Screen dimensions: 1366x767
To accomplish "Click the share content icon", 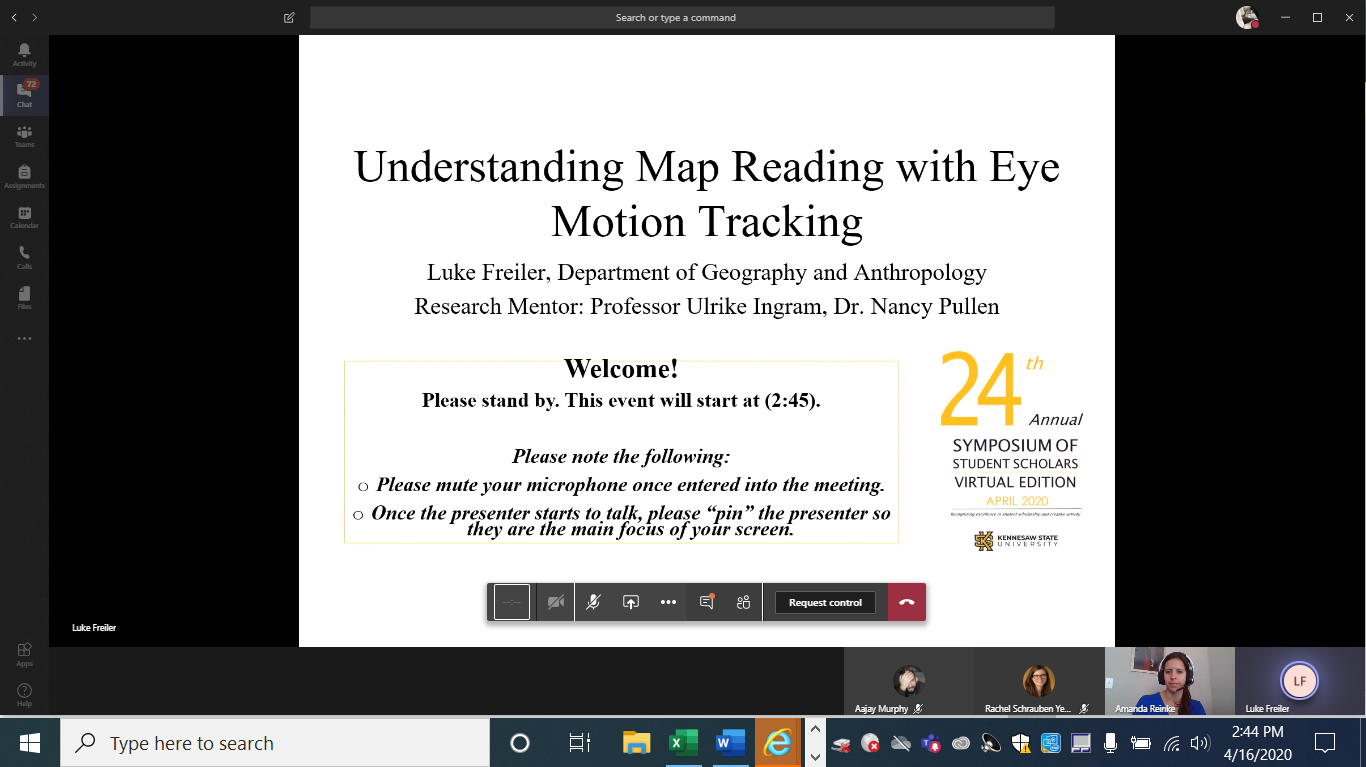I will 631,602.
